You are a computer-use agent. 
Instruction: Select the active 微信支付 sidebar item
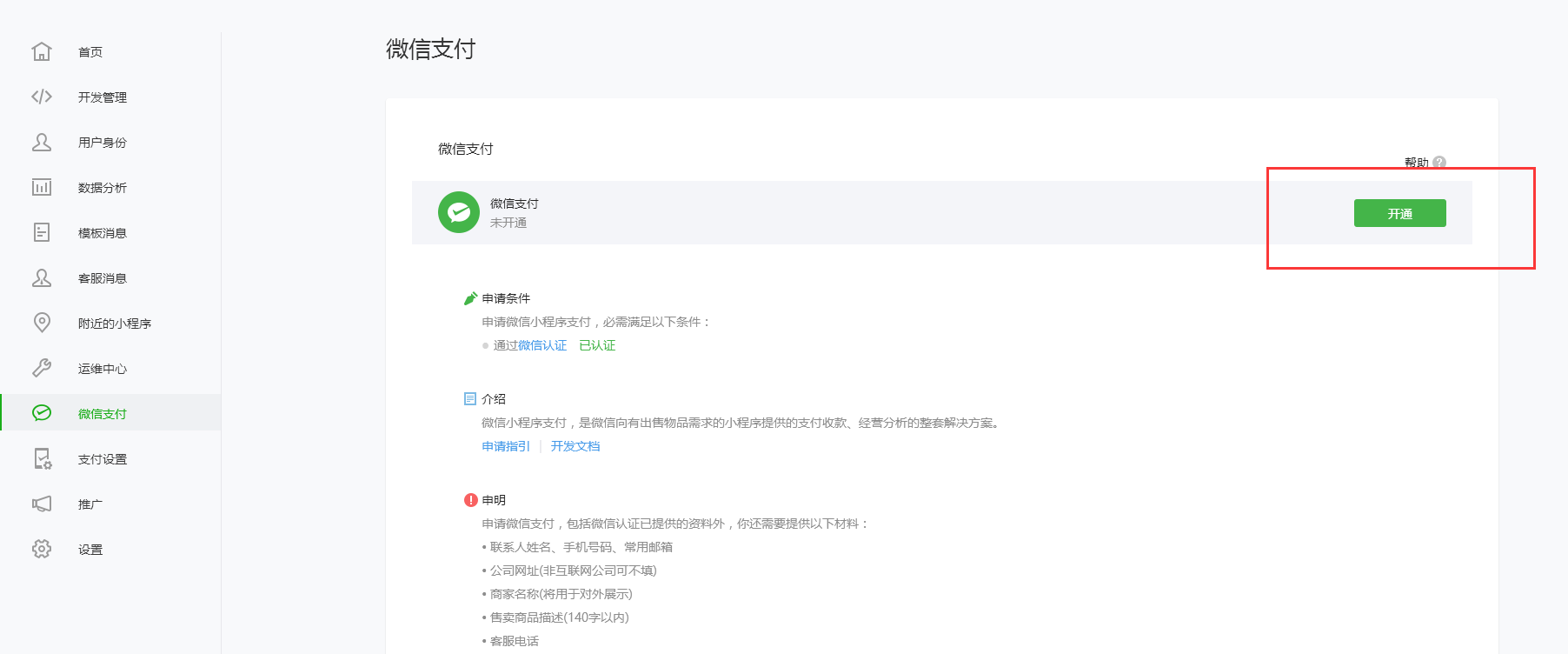pyautogui.click(x=110, y=413)
